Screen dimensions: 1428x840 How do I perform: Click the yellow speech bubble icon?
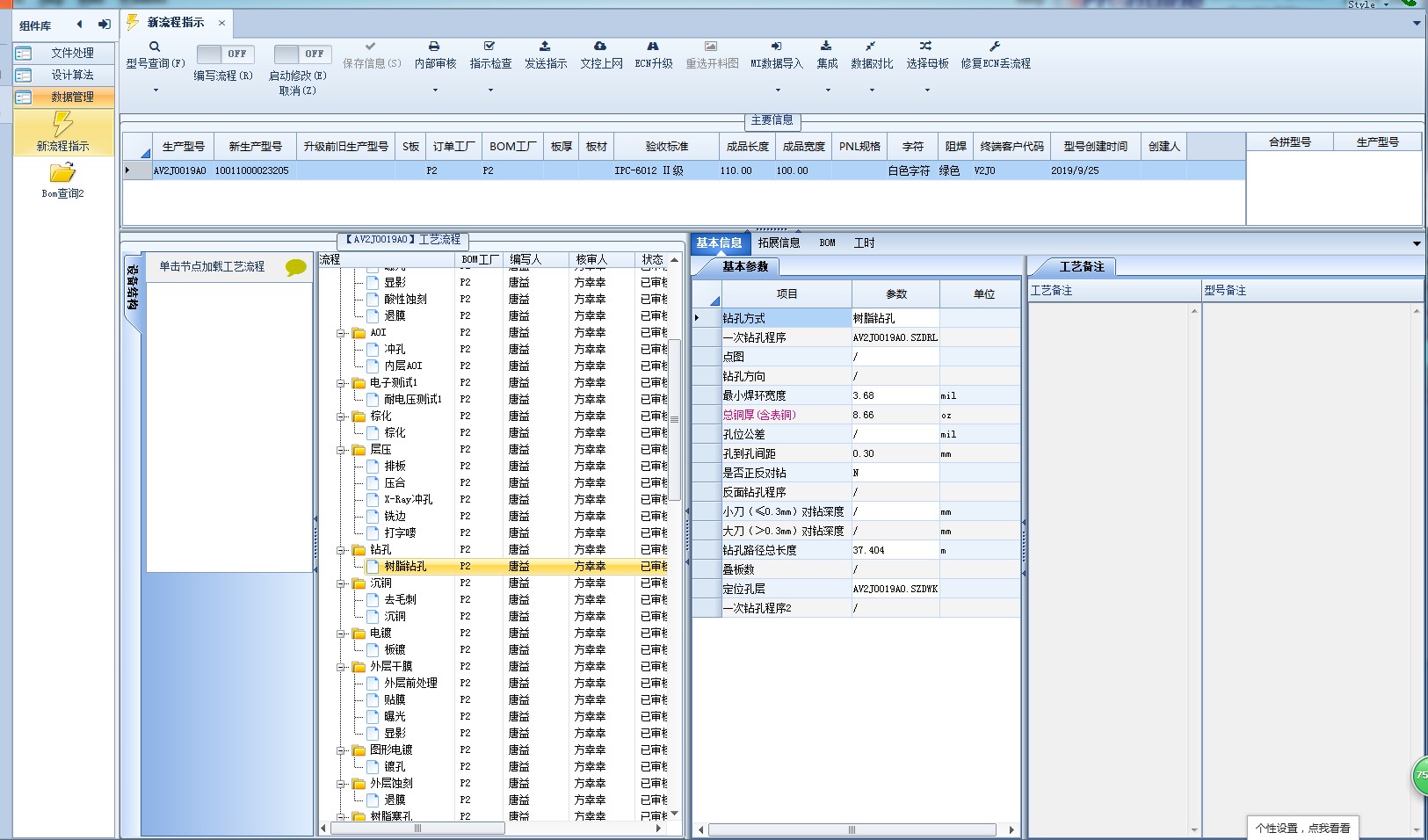(296, 267)
